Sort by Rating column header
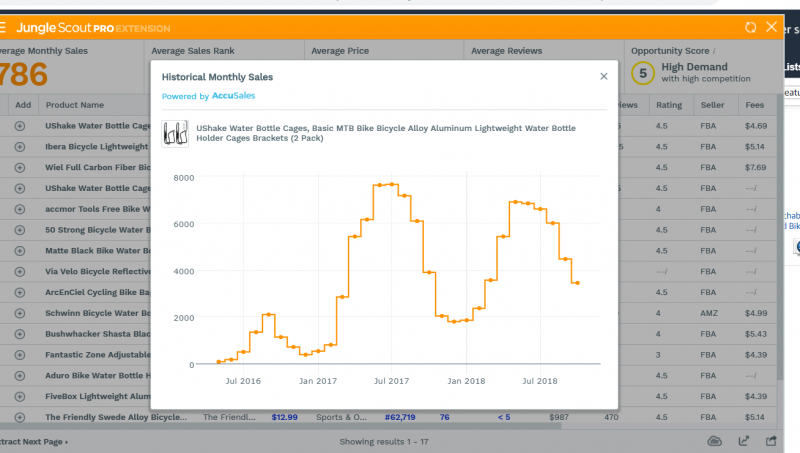Screen dimensions: 800x453 click(669, 105)
